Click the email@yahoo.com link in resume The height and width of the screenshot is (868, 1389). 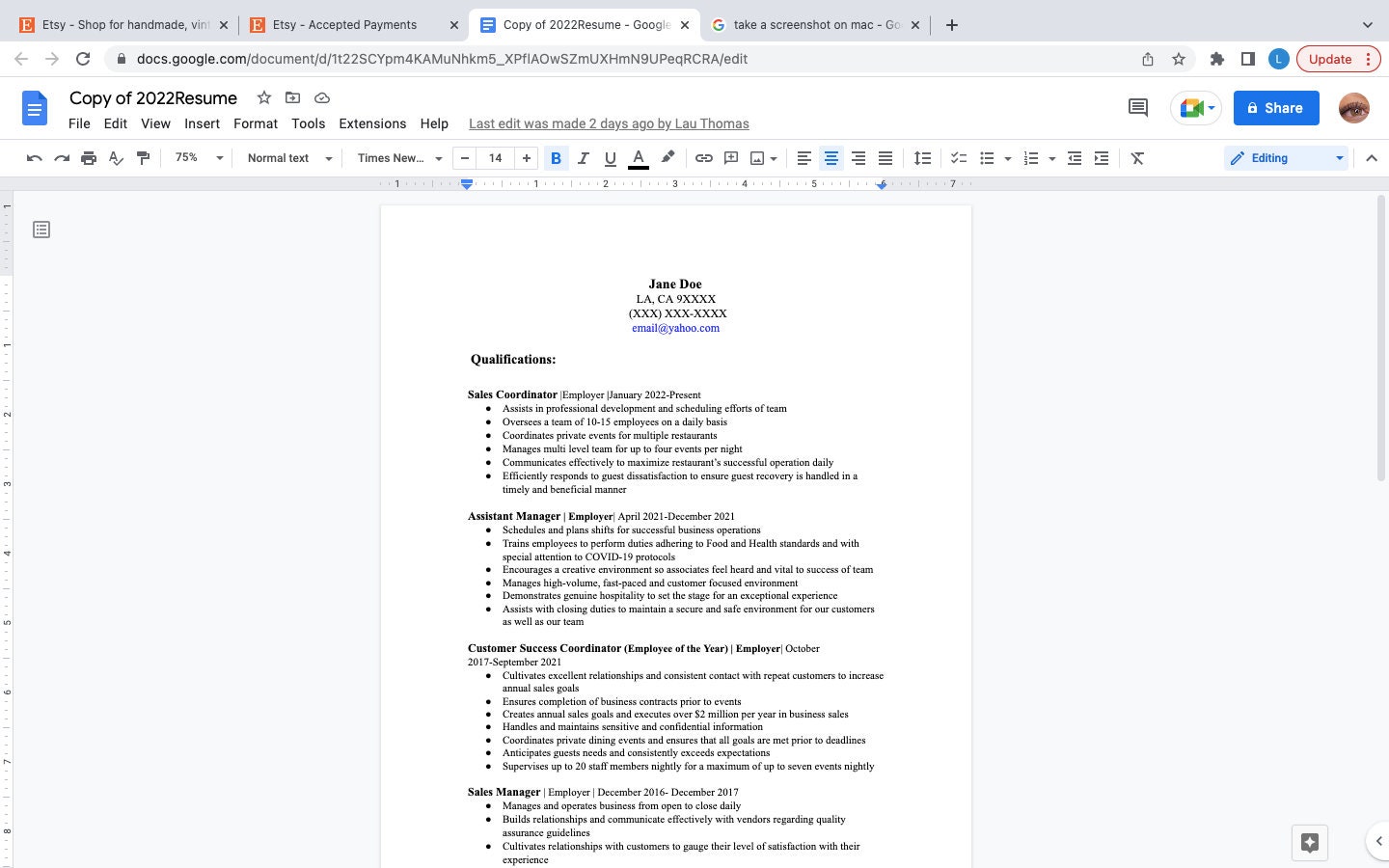click(x=675, y=328)
